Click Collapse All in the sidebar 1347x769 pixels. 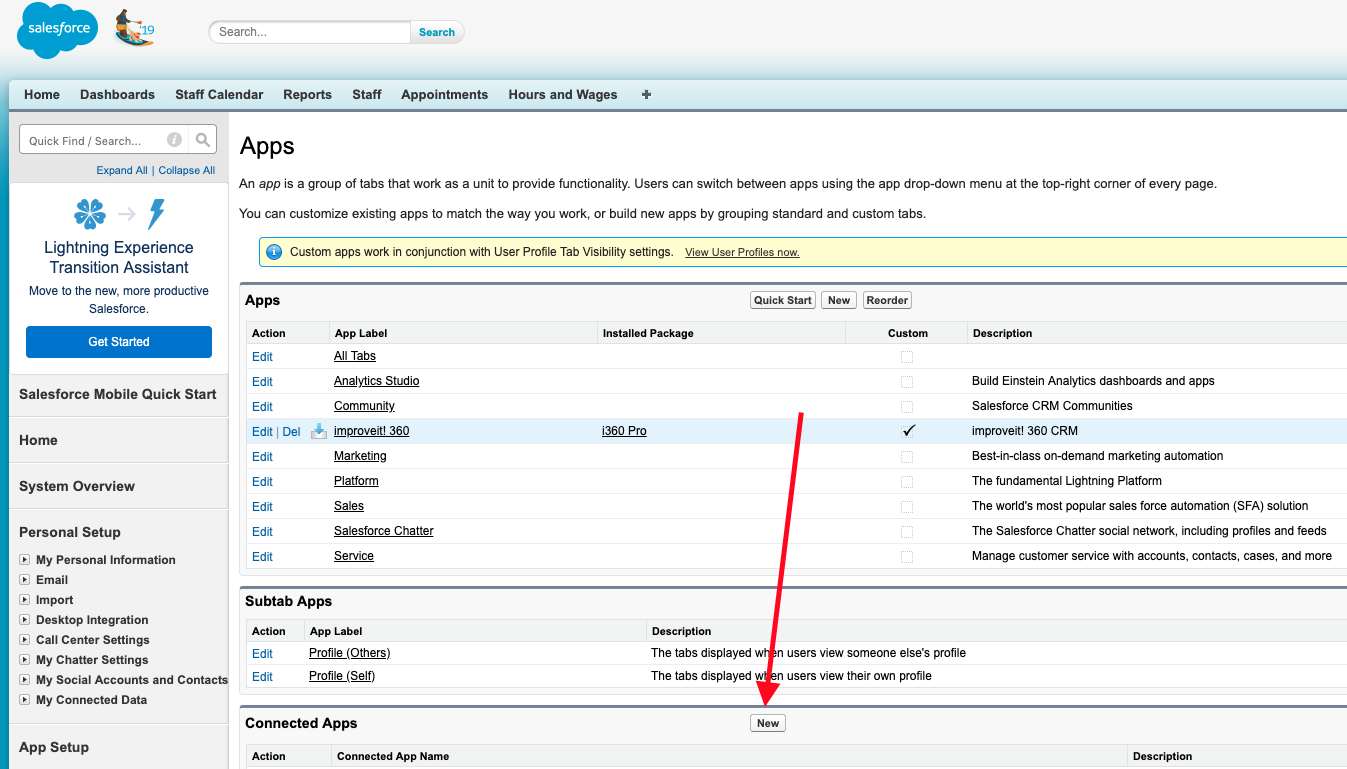187,170
